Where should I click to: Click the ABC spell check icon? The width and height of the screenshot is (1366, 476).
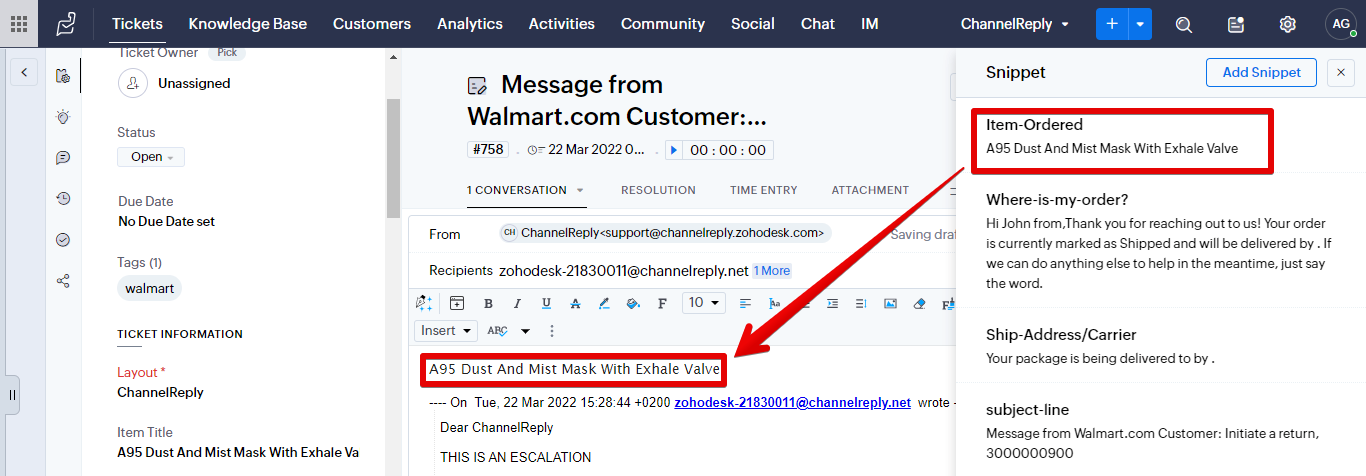497,331
